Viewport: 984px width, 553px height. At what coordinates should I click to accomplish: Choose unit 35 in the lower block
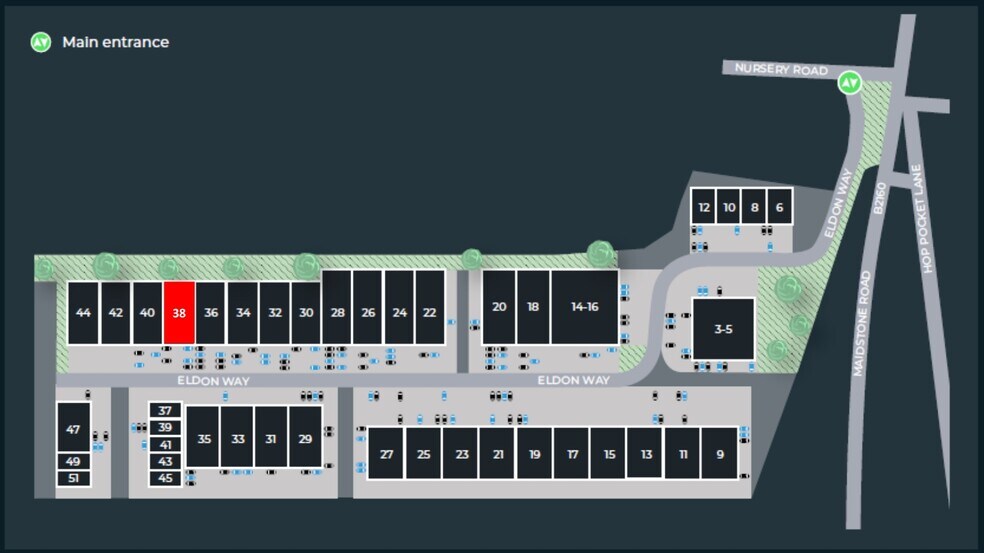point(204,438)
